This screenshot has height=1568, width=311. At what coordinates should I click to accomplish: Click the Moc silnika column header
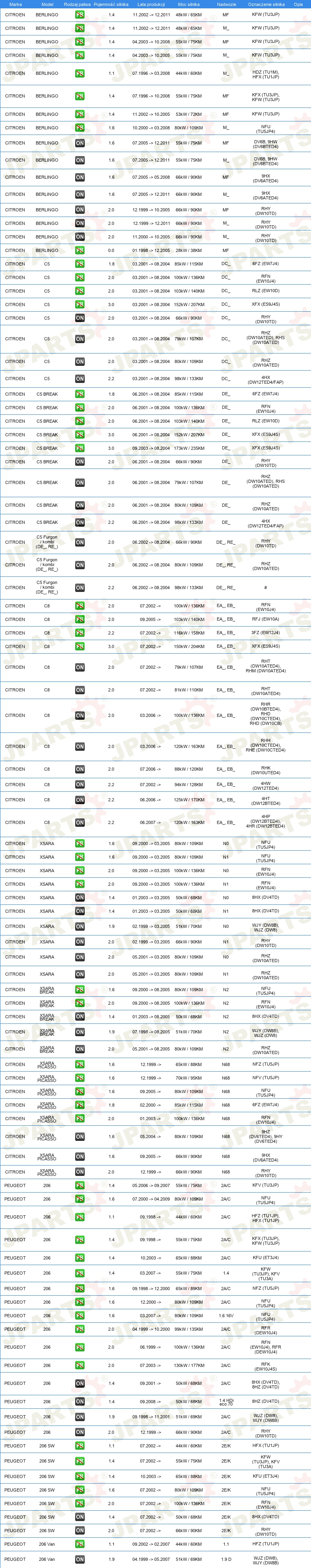pos(189,4)
